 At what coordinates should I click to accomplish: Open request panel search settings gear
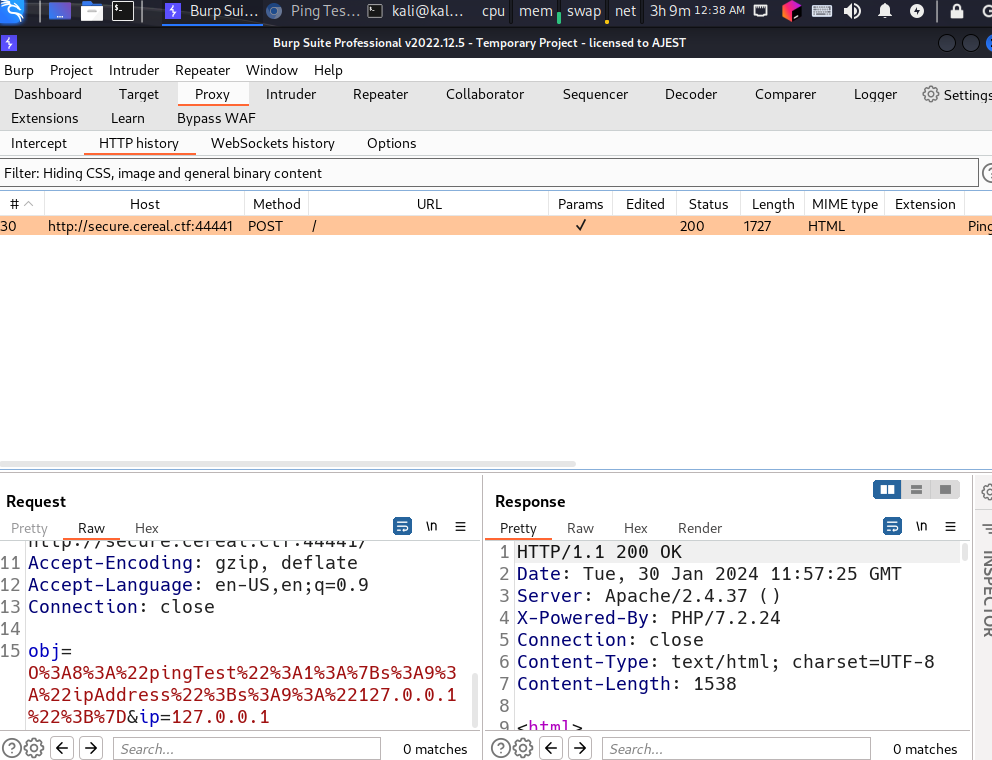pyautogui.click(x=34, y=748)
